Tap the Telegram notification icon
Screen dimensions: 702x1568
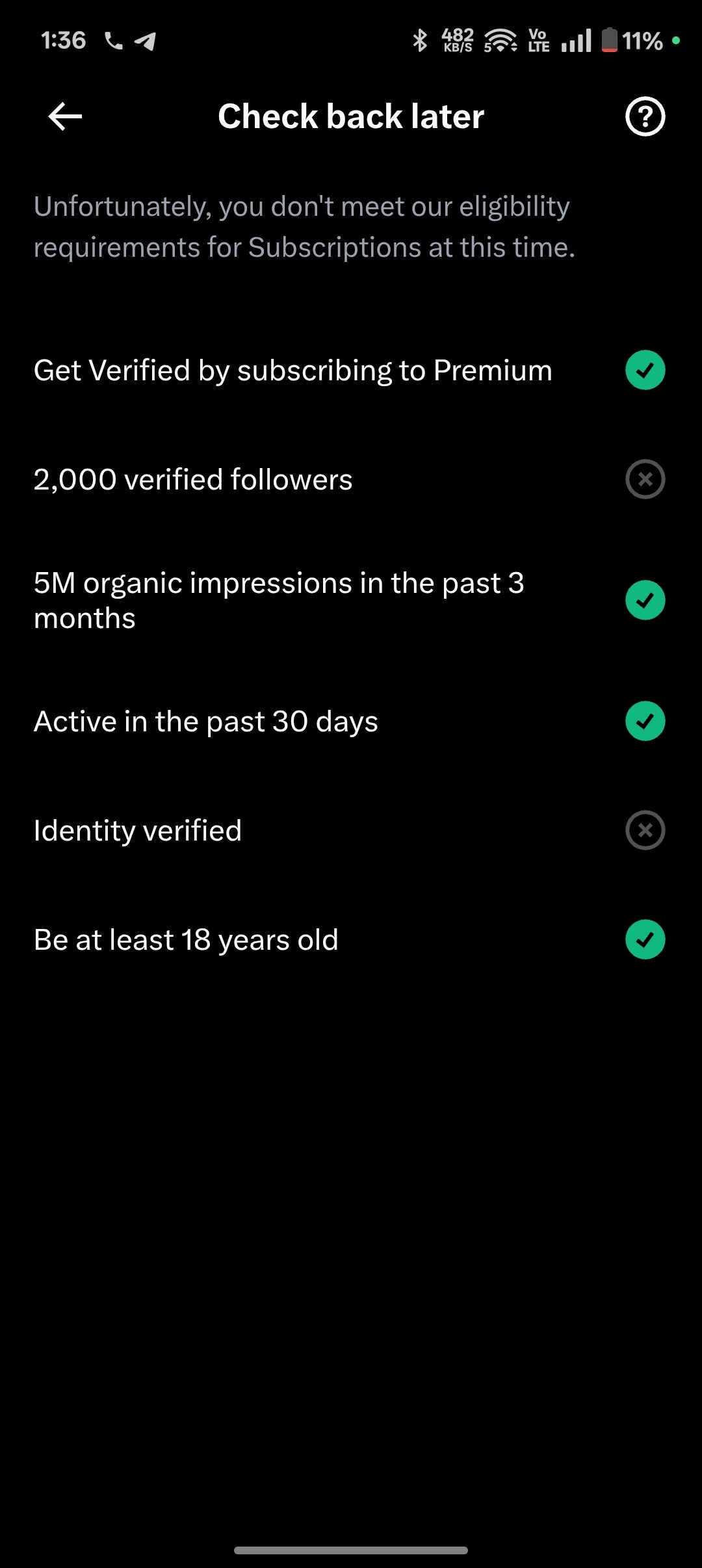click(x=145, y=41)
